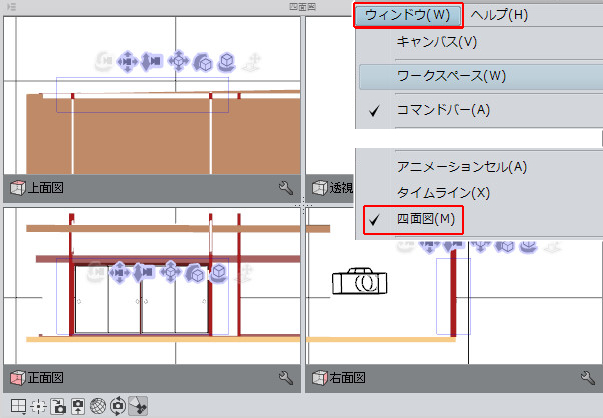Toggle the コマンドバー(A) menu item
Viewport: 603px width, 418px height.
443,110
